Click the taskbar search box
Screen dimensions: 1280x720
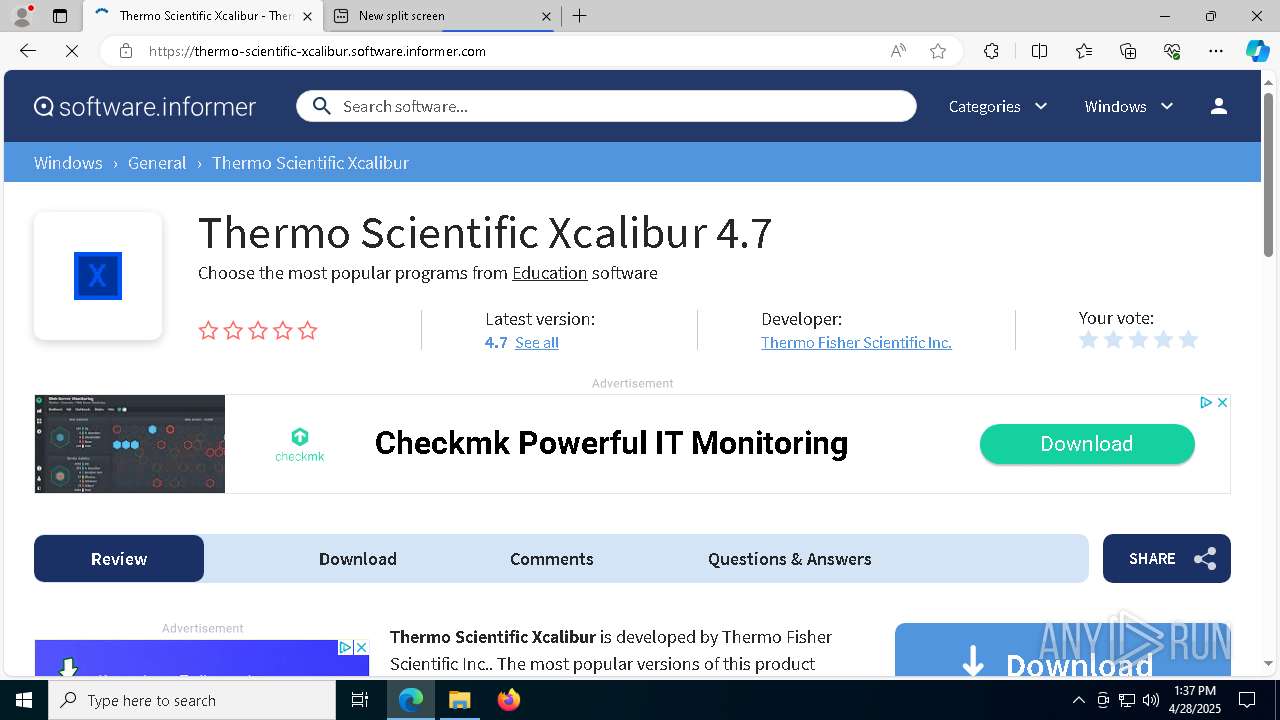[192, 700]
